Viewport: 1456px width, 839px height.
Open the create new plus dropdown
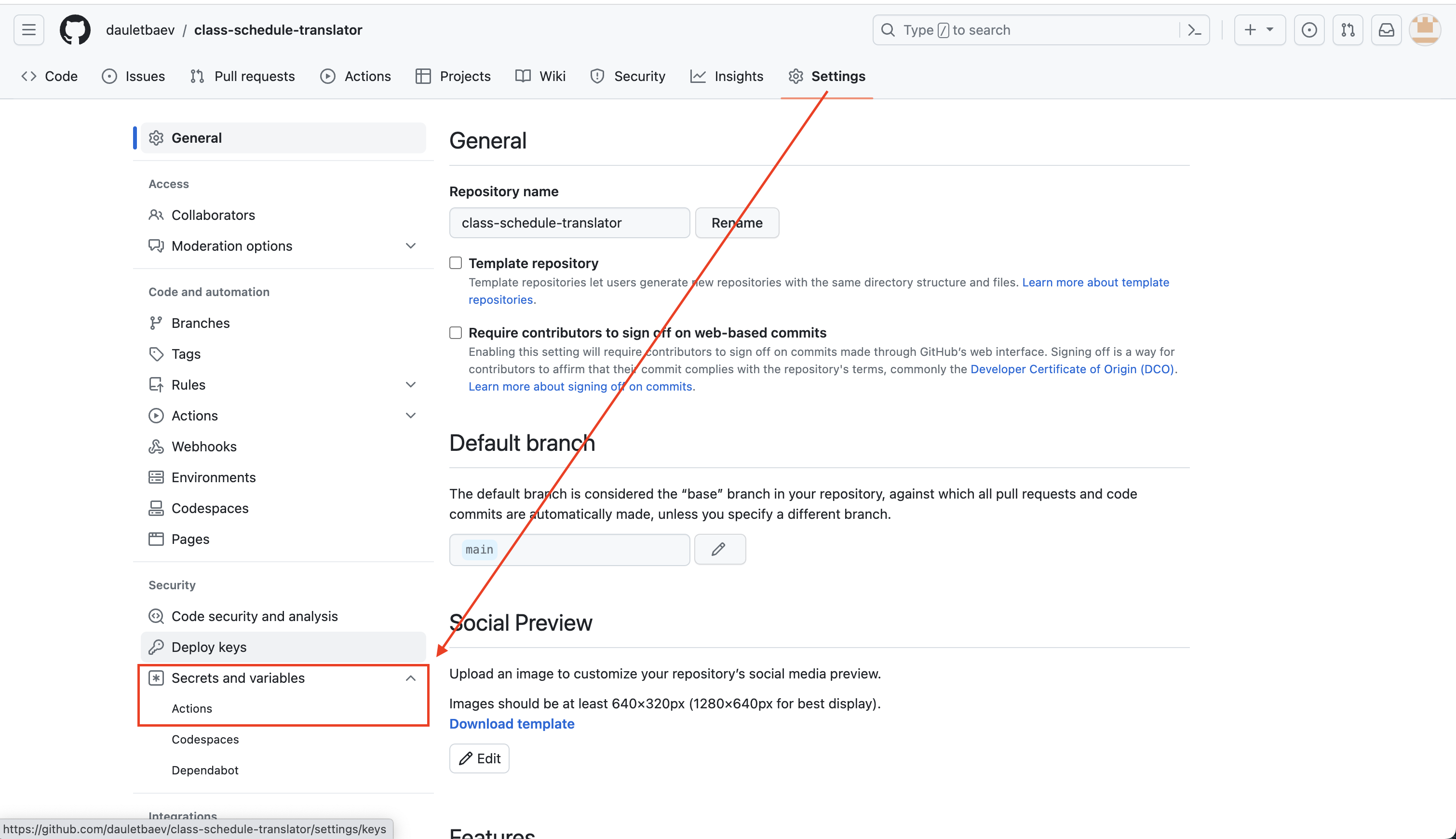tap(1259, 30)
